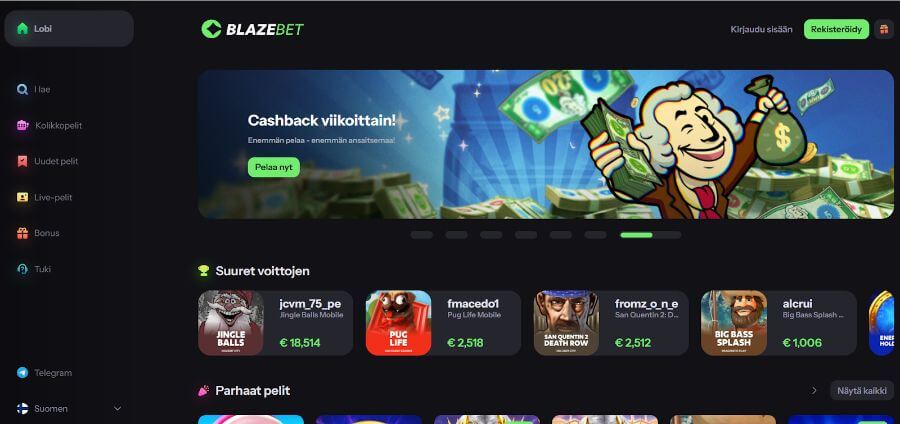Open the Jingle Balls game thumbnail

point(231,323)
